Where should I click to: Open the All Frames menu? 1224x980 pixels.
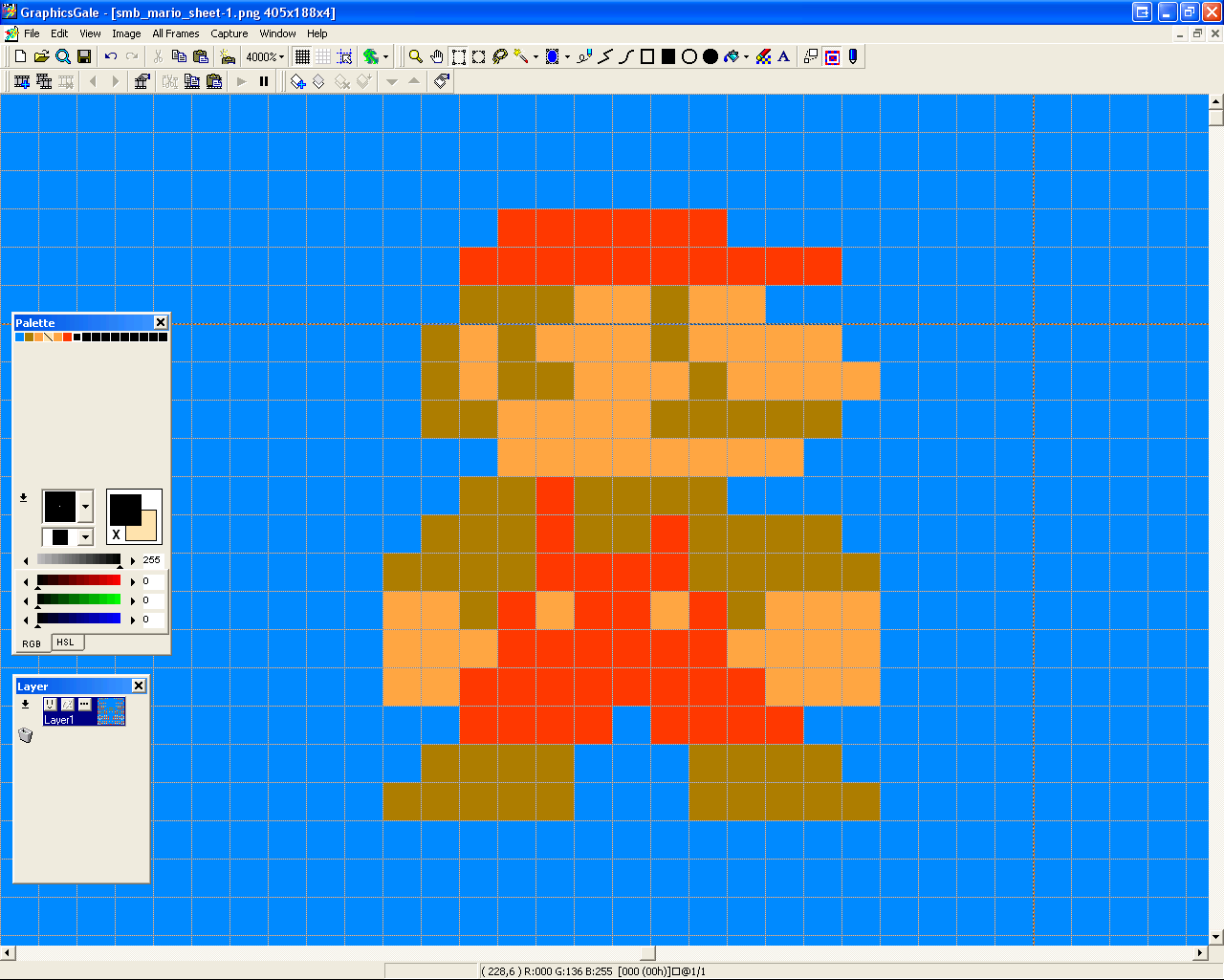176,33
